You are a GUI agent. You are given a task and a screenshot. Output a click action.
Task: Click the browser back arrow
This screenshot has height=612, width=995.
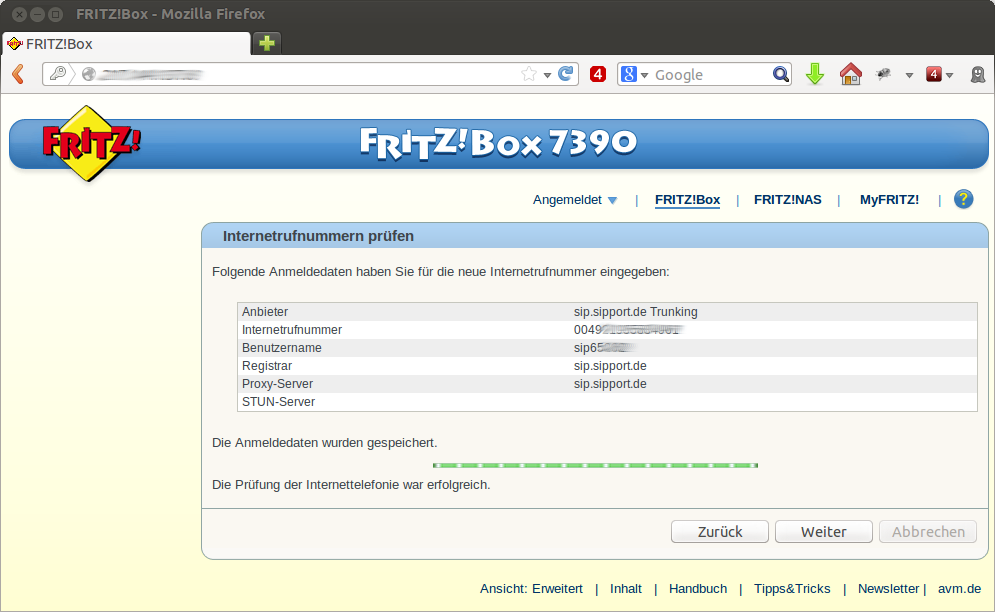pyautogui.click(x=18, y=74)
